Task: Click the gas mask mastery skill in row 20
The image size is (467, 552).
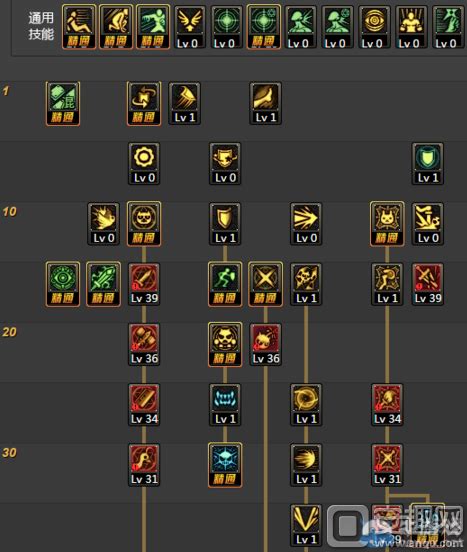Action: click(225, 344)
